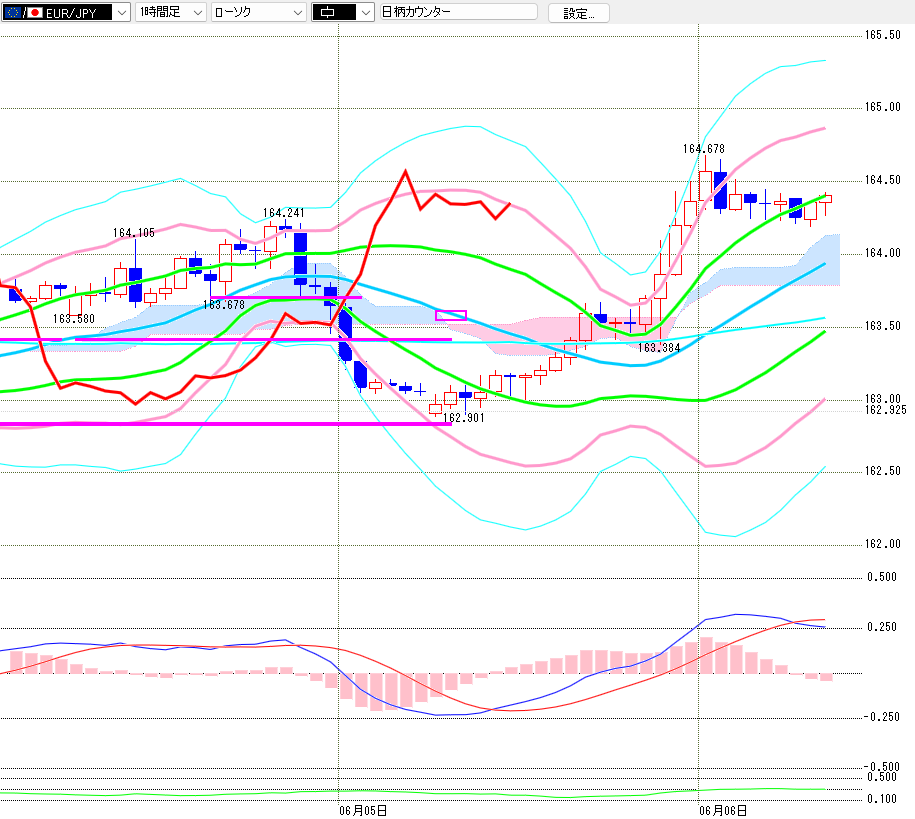Select the 164.241 price label

(x=284, y=213)
